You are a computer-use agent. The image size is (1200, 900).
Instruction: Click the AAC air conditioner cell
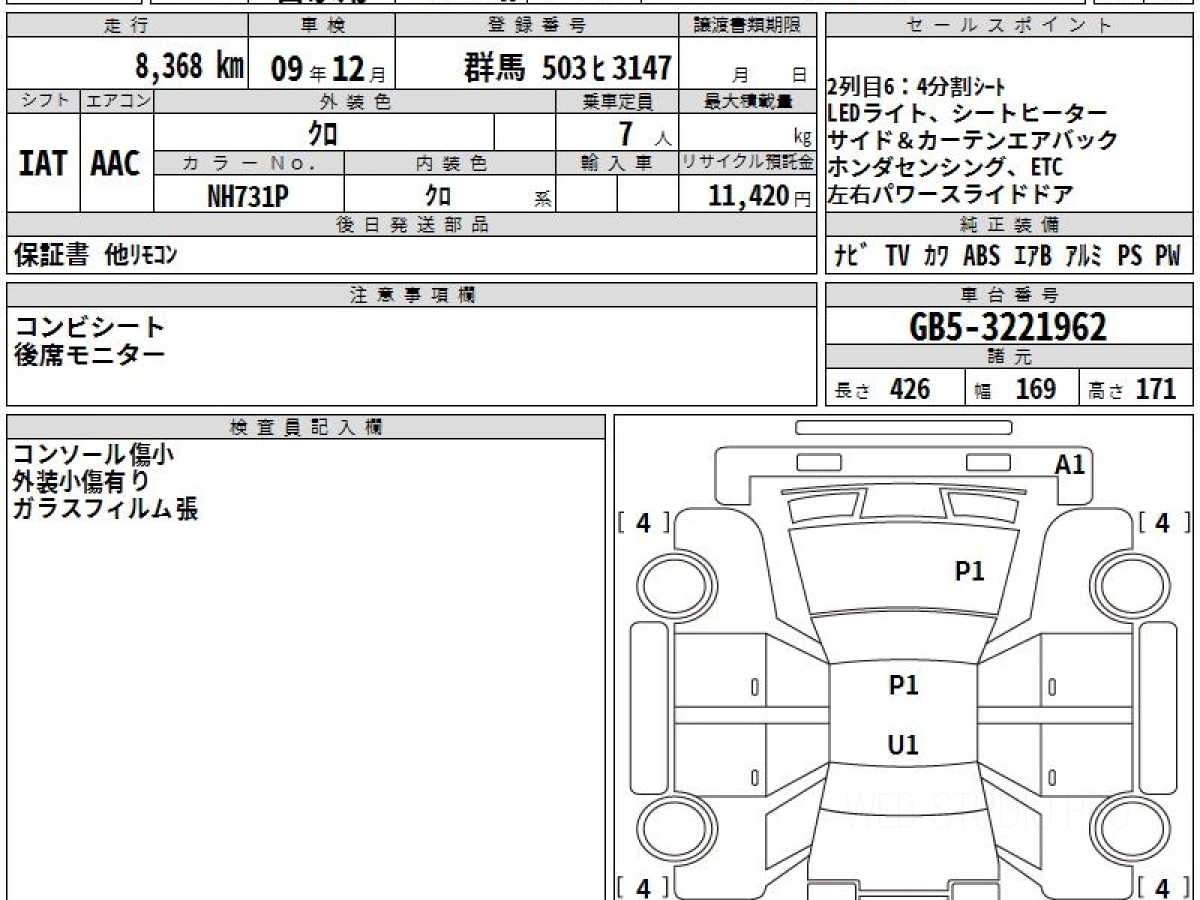pyautogui.click(x=116, y=164)
